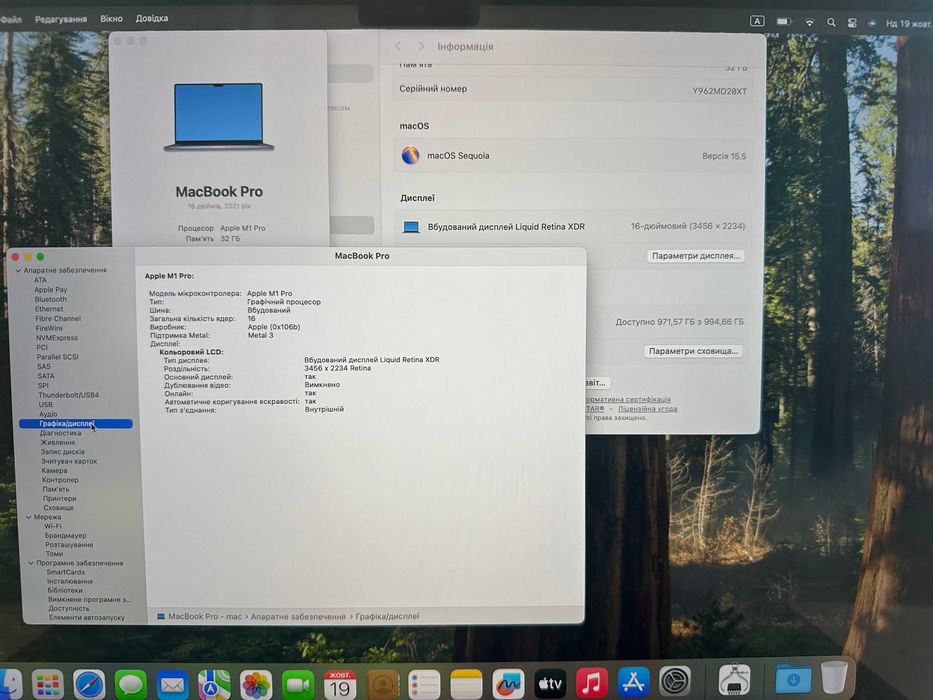Click Wi-Fi icon in menu bar
This screenshot has height=700, width=933.
(x=809, y=22)
